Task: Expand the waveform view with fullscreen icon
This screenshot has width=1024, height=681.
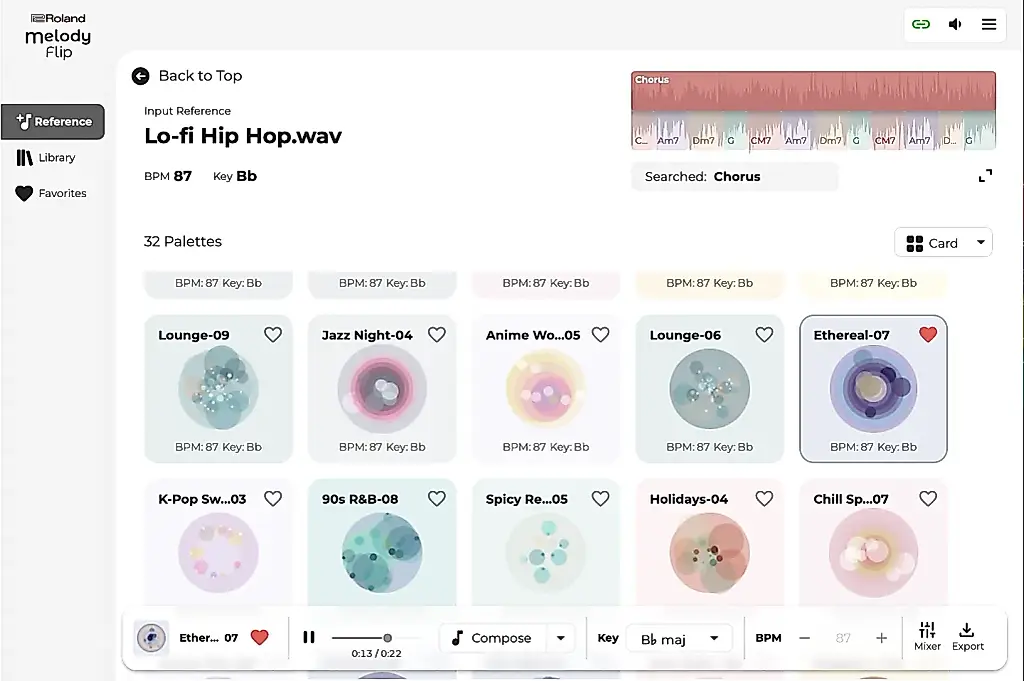Action: 985,176
